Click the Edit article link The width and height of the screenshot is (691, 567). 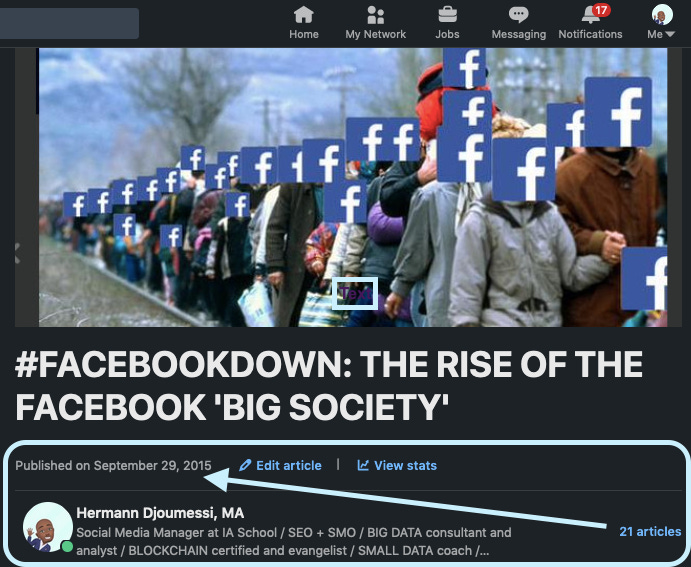[289, 466]
